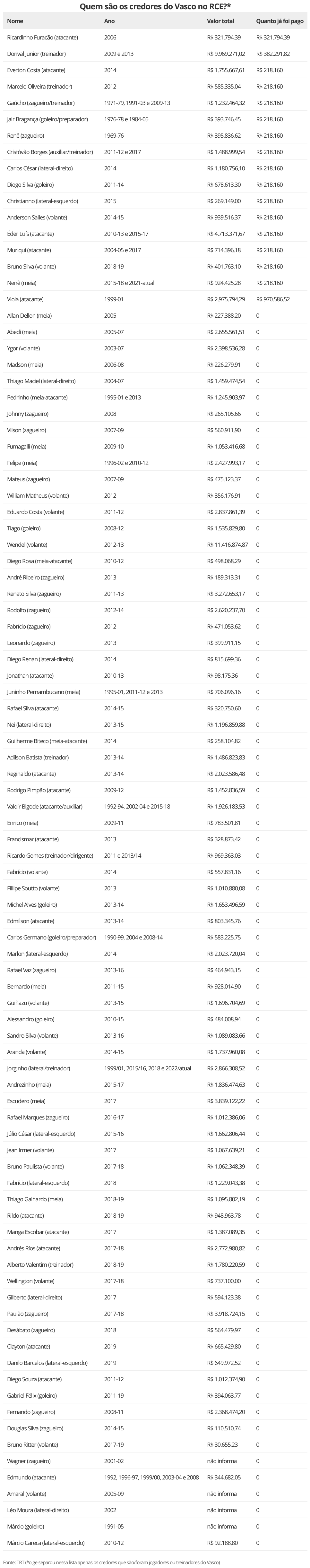Select the Ricardinho Furacão (atacante) name cell
Viewport: 310px width, 1568px height.
pos(42,38)
